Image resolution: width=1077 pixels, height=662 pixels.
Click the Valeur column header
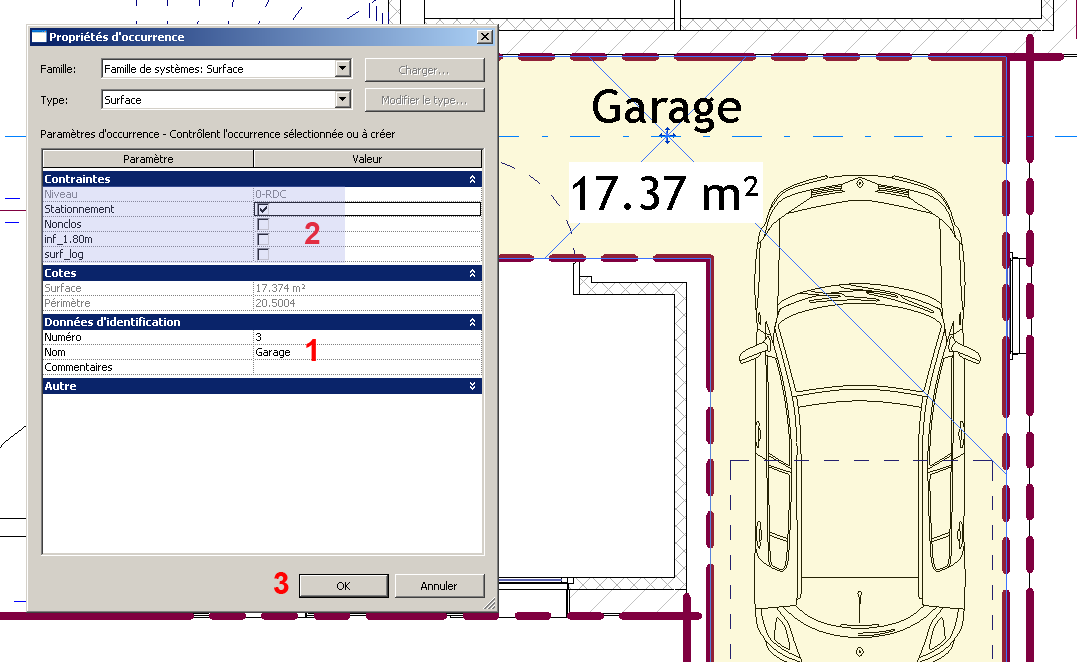367,159
